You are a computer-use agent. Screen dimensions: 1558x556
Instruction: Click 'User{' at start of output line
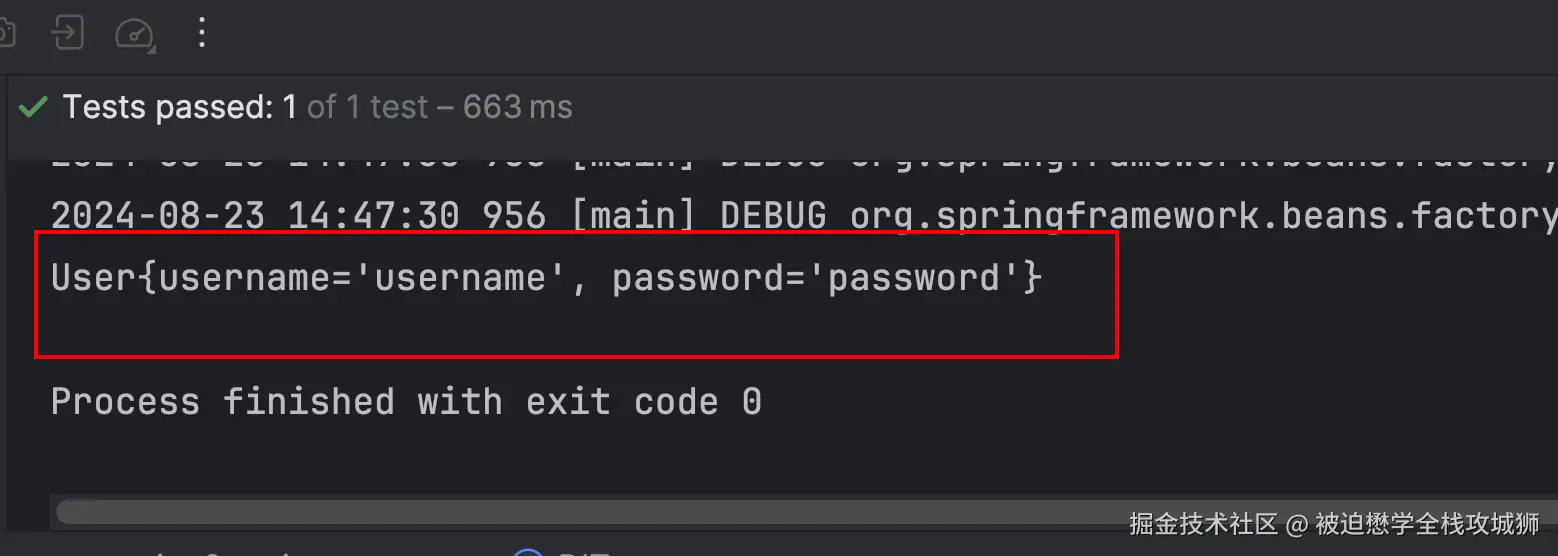click(102, 278)
